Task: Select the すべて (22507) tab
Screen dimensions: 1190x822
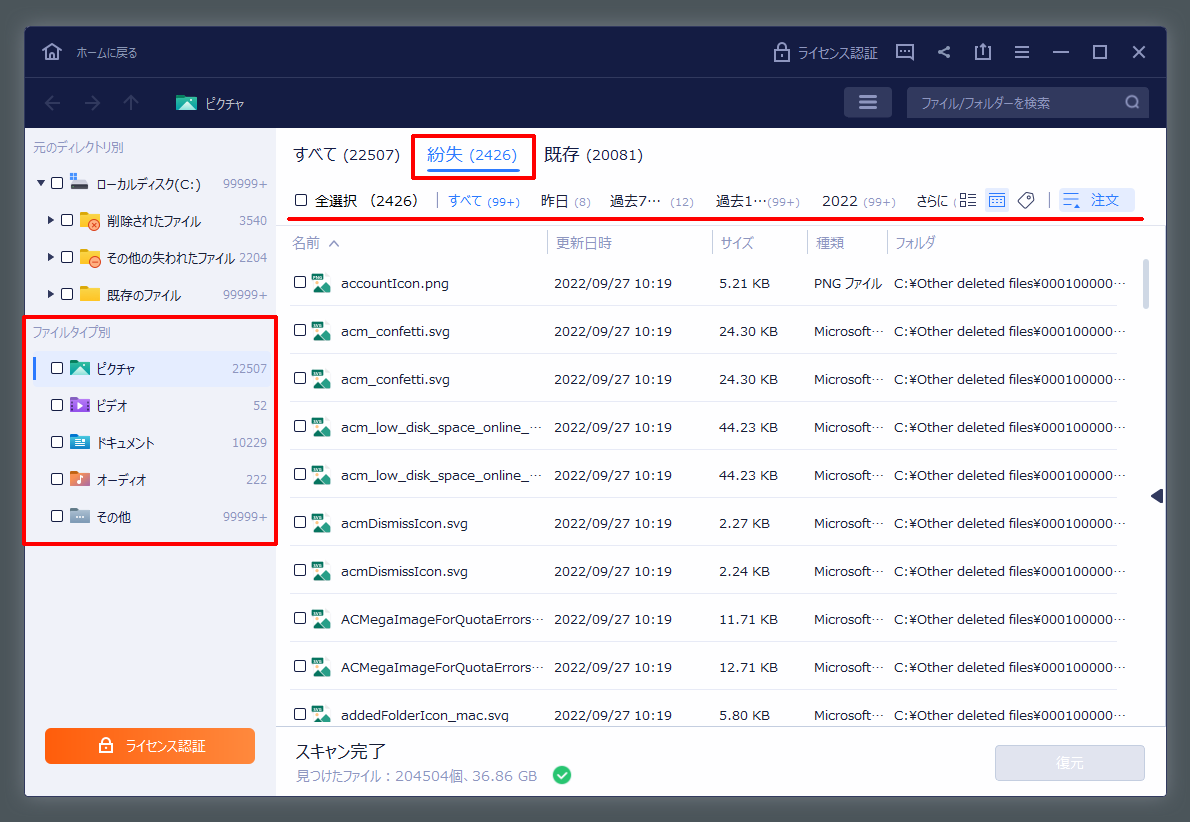Action: pos(346,155)
